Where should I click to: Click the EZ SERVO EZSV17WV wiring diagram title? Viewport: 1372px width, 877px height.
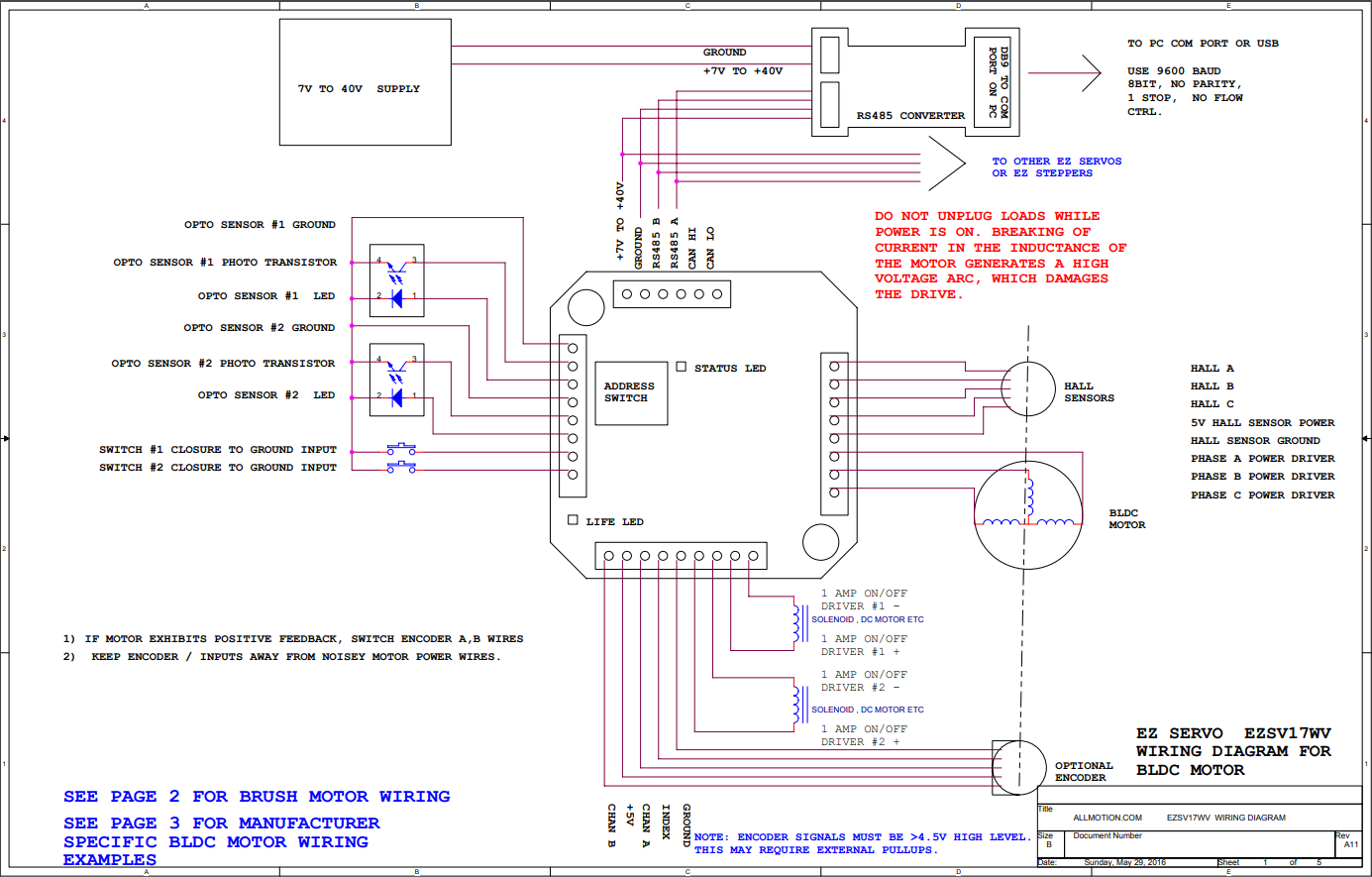(1234, 752)
